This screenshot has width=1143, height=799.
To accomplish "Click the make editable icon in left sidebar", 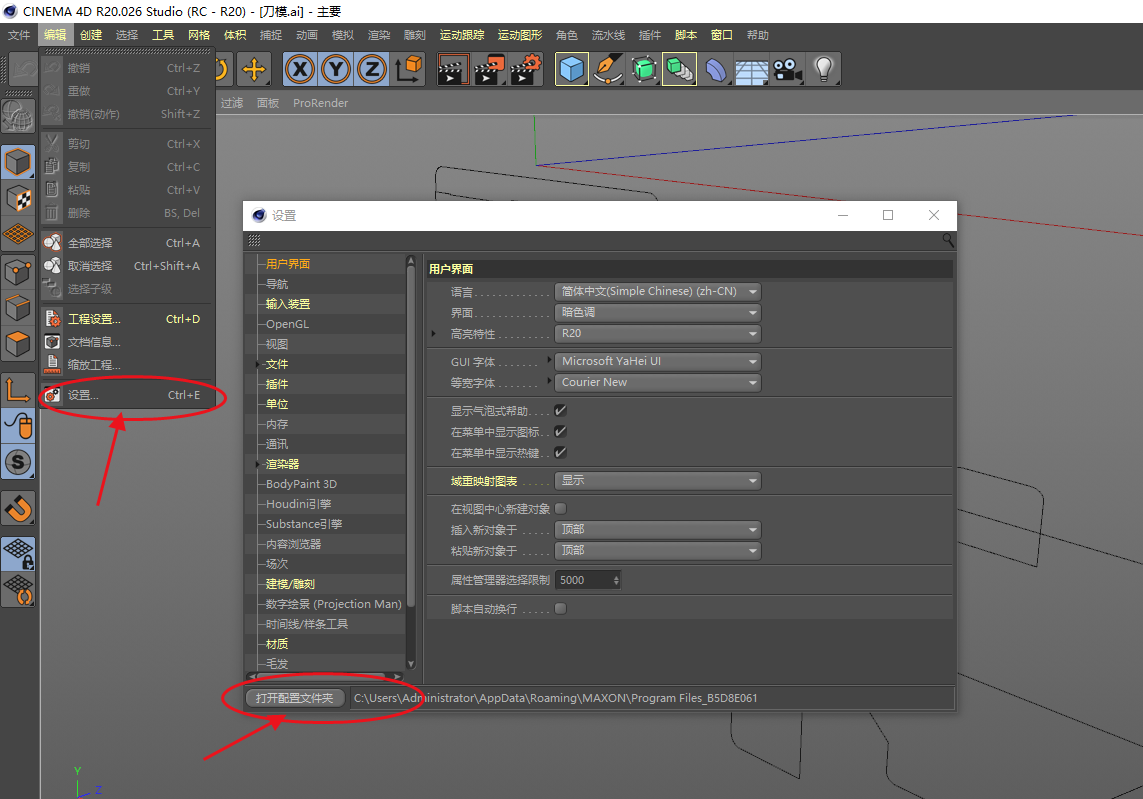I will 18,116.
